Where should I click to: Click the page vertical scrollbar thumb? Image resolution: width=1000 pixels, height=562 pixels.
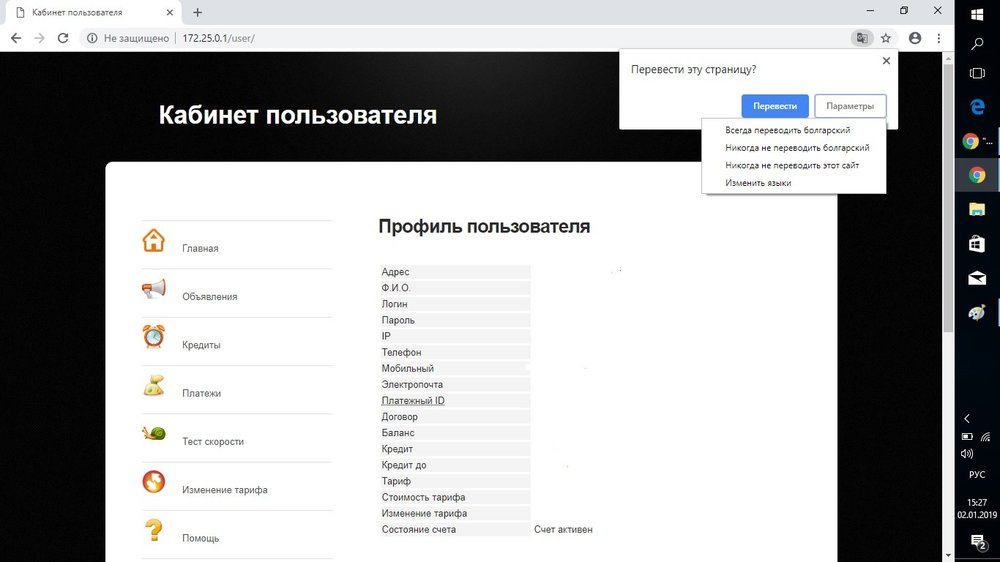pyautogui.click(x=948, y=198)
